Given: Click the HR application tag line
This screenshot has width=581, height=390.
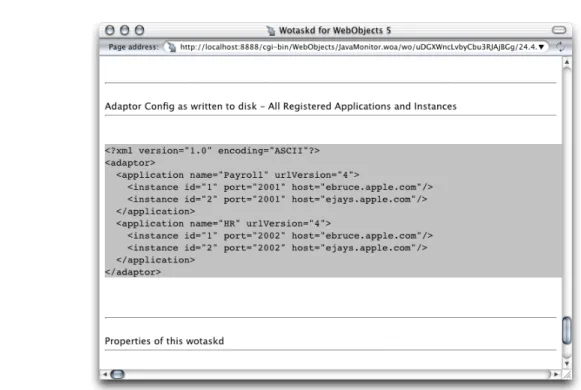Looking at the screenshot, I should click(x=223, y=224).
